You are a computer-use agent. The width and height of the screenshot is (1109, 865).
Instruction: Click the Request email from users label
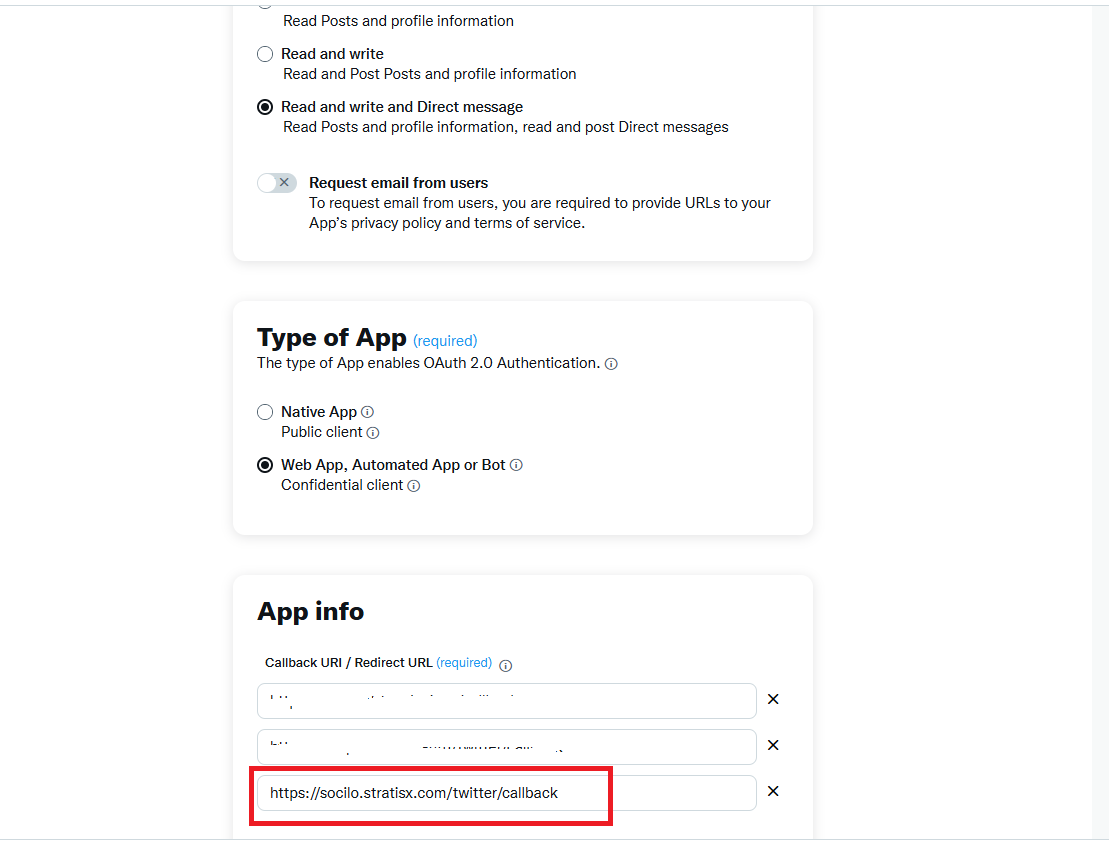point(398,183)
